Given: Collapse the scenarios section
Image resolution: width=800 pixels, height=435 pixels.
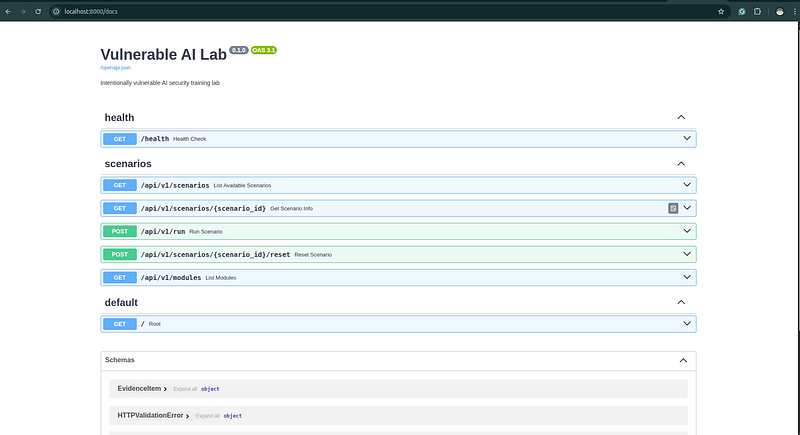Looking at the screenshot, I should (681, 164).
